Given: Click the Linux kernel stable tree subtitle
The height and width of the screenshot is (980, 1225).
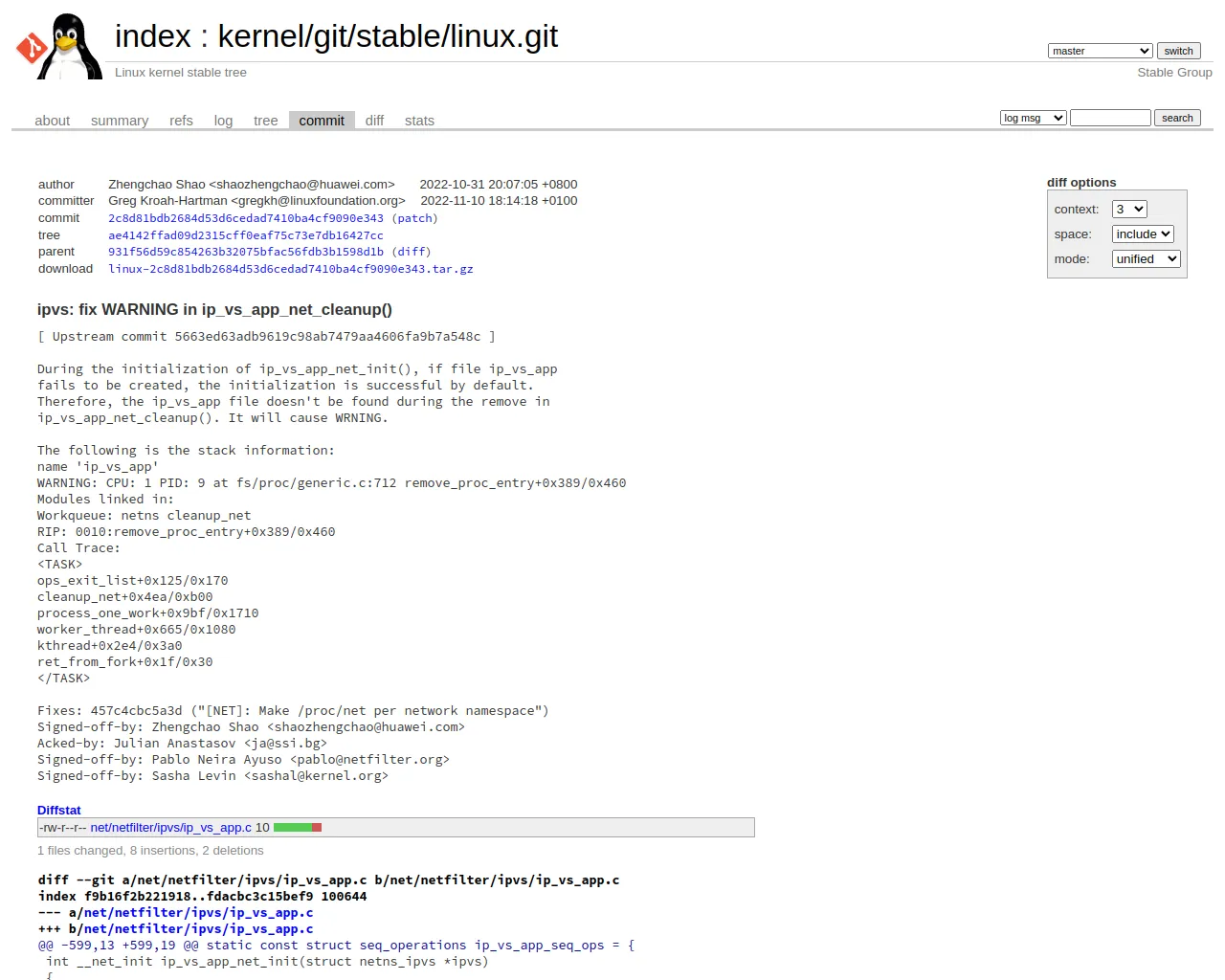Looking at the screenshot, I should (x=181, y=73).
